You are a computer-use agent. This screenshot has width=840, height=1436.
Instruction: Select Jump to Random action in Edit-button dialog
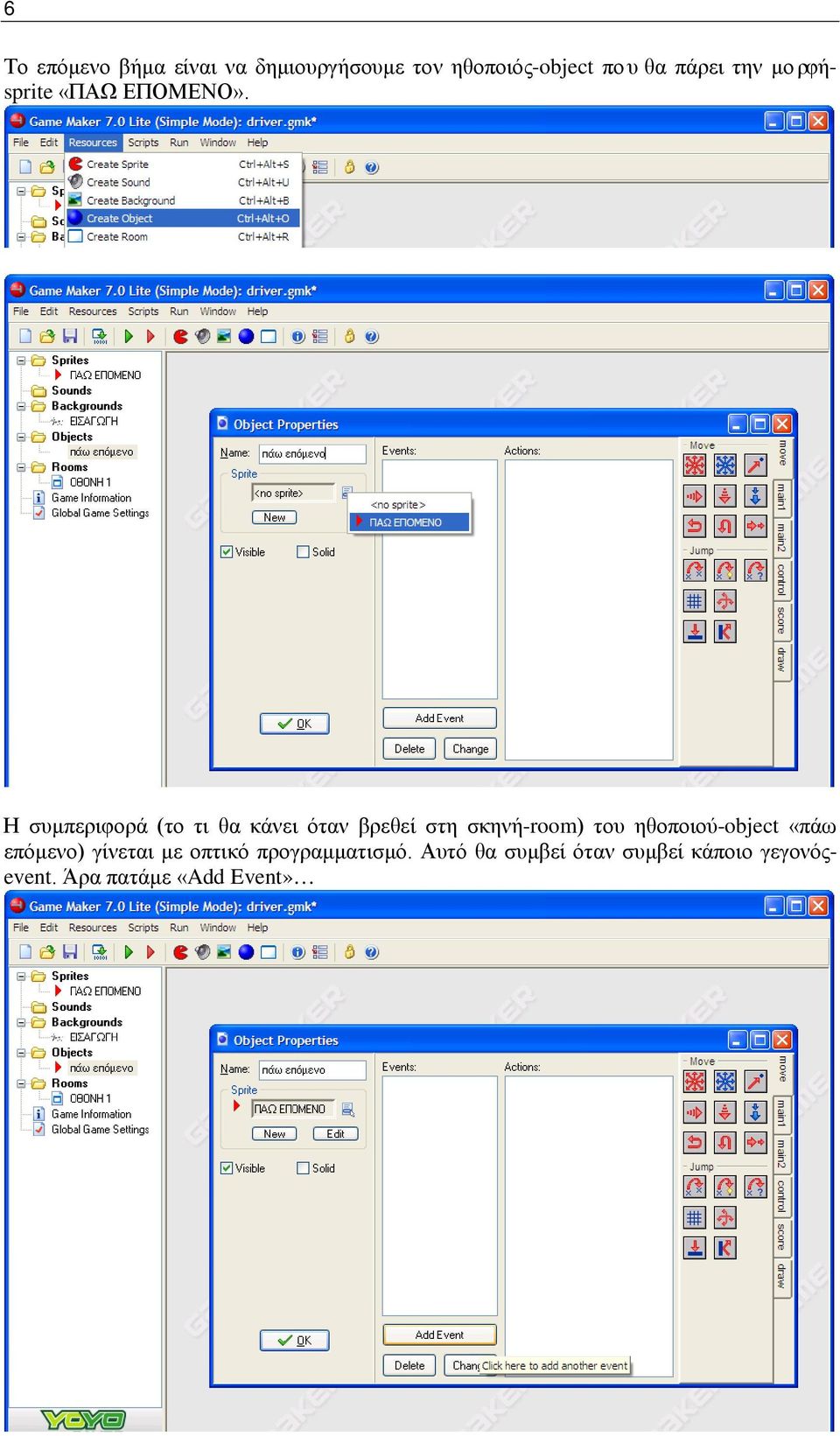(x=756, y=1187)
